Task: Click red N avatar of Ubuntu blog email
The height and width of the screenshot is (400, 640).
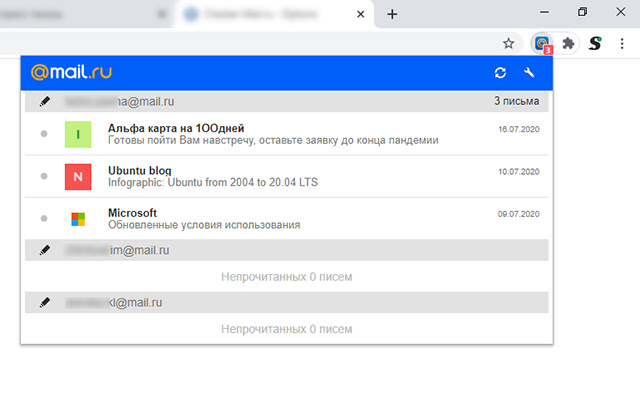Action: (x=78, y=177)
